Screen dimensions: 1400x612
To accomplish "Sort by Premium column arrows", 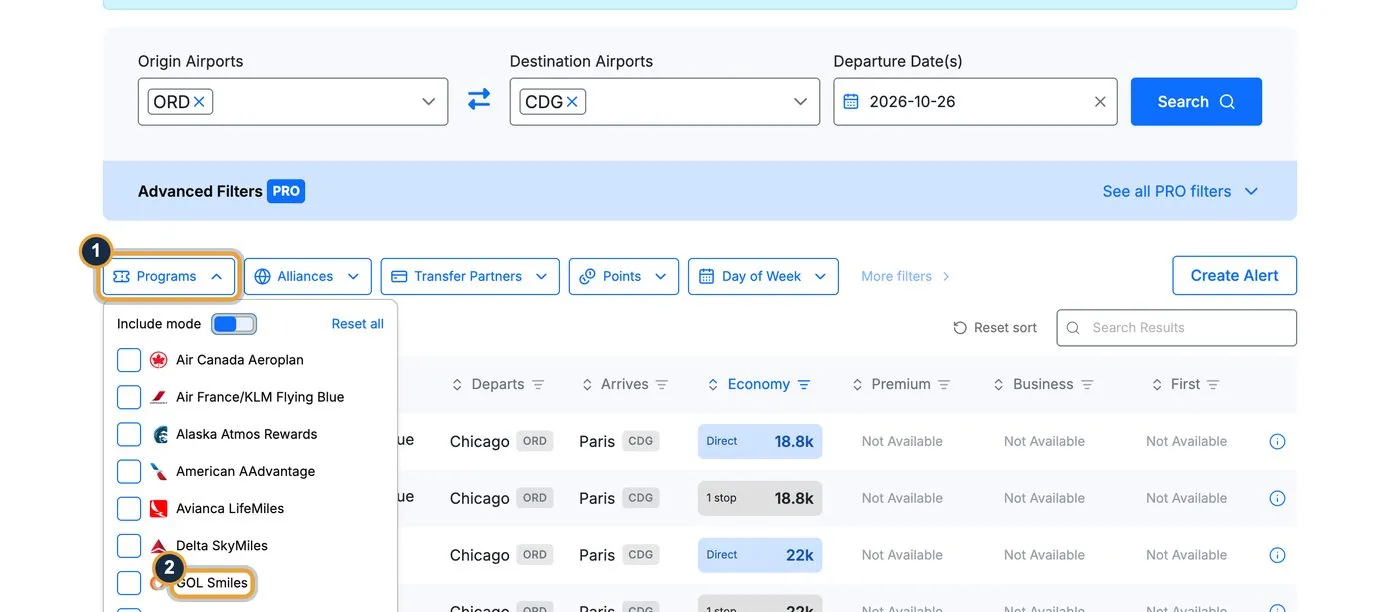I will [858, 384].
